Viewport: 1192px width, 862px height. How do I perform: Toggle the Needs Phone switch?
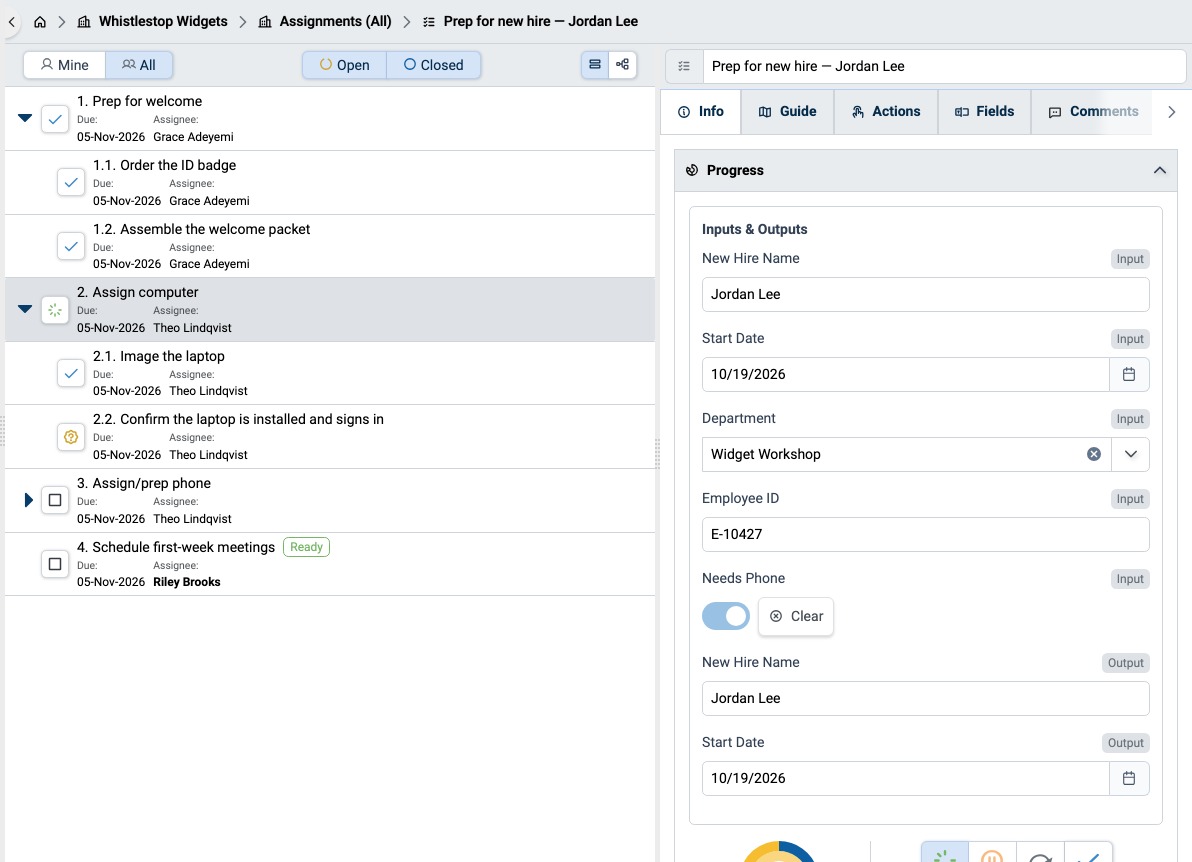pos(726,616)
